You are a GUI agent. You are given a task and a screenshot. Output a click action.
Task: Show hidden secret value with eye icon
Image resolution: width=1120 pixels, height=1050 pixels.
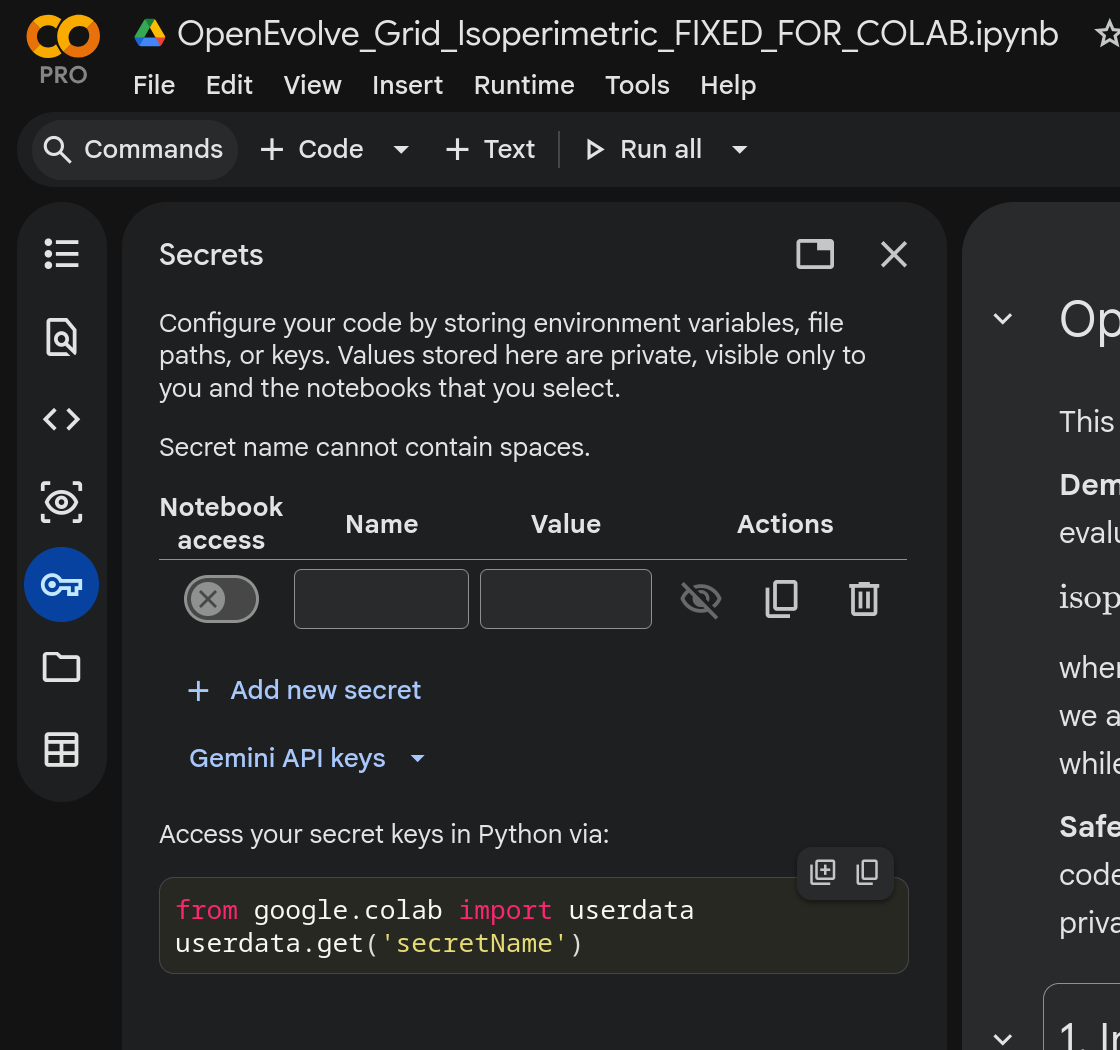701,599
